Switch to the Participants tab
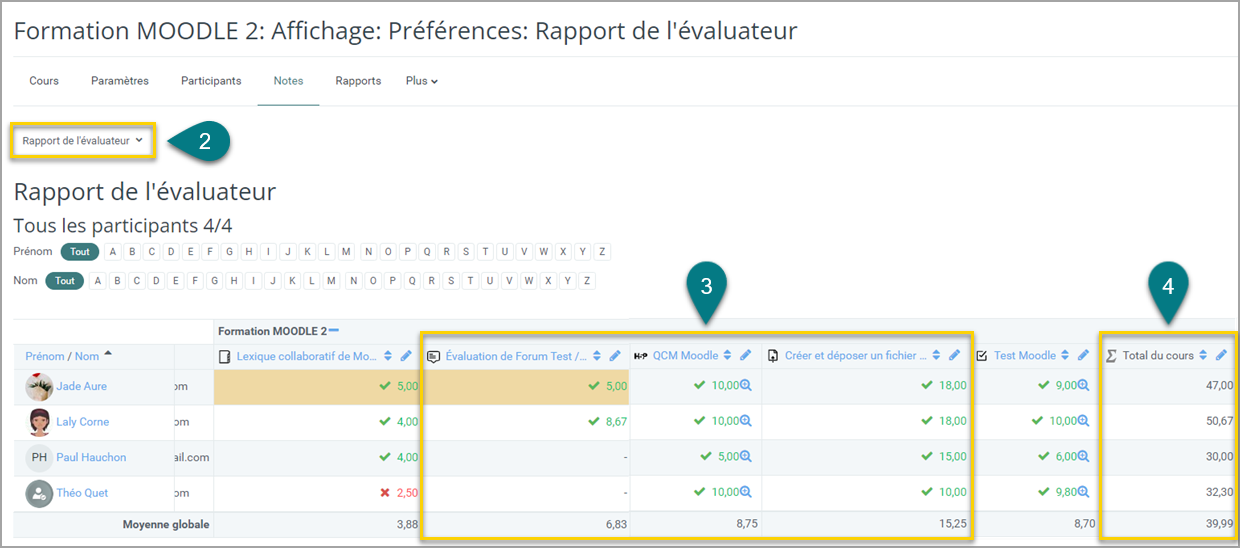The image size is (1240, 548). 211,81
